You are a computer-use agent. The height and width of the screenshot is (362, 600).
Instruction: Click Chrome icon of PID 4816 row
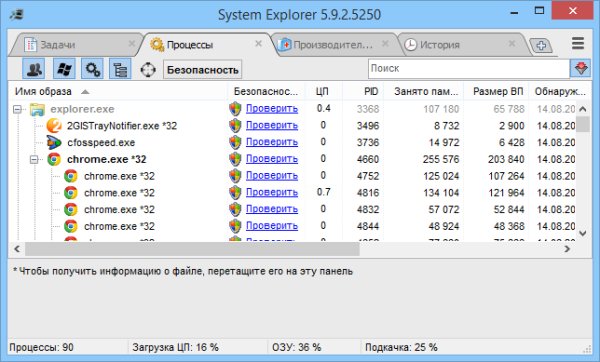71,193
